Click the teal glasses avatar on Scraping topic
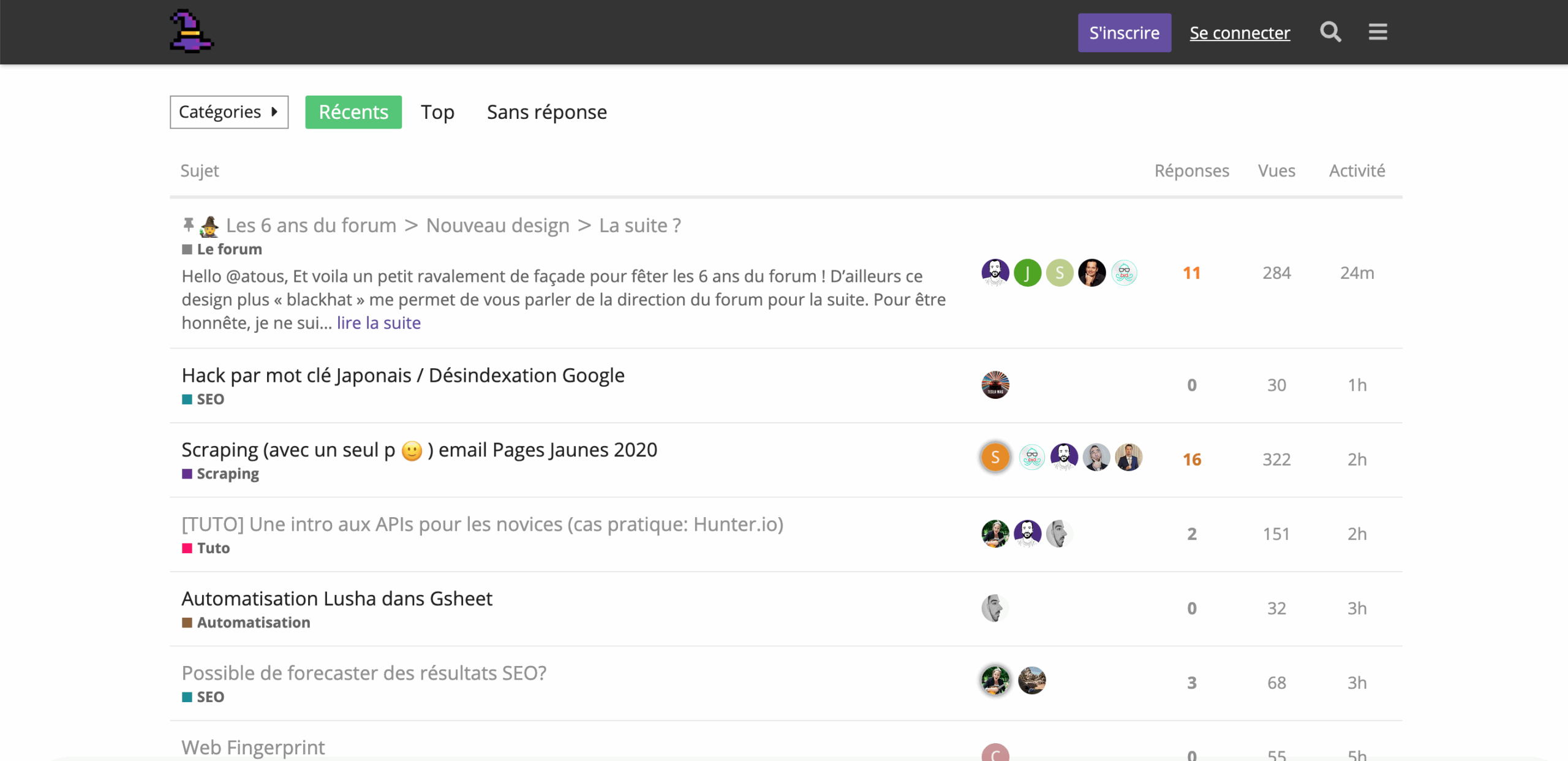This screenshot has width=1568, height=761. click(1032, 457)
